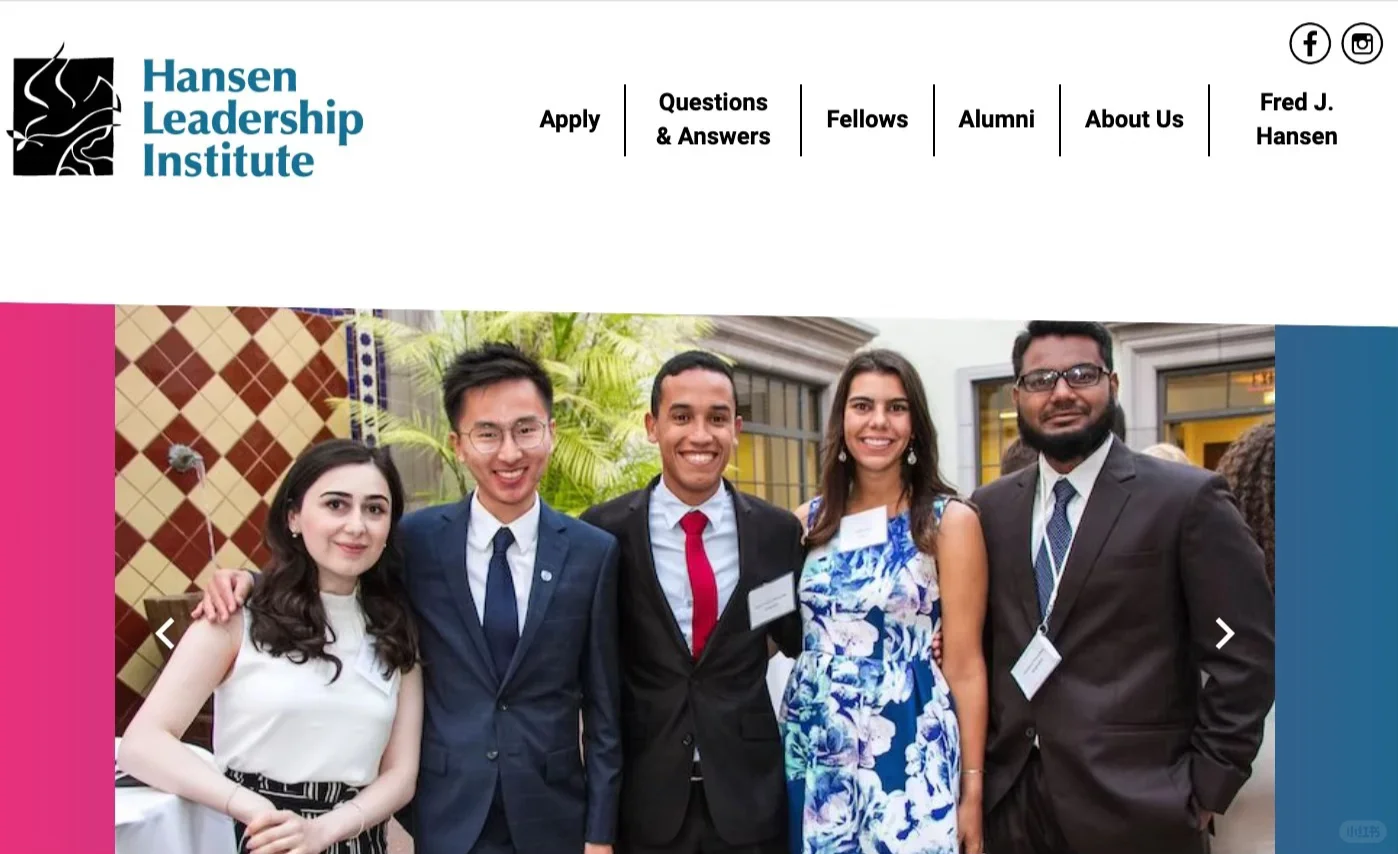Click the pink panel beside the slideshow
Viewport: 1398px width, 854px height.
coord(57,578)
